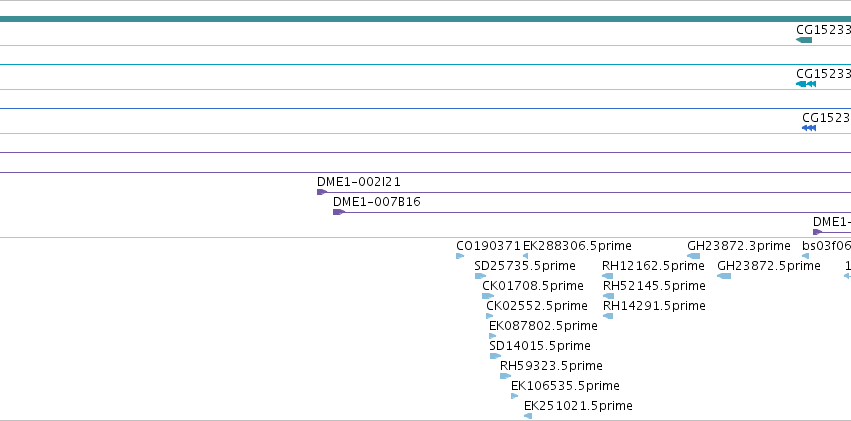
Task: Click the RH52145.5prime label
Action: tap(655, 286)
